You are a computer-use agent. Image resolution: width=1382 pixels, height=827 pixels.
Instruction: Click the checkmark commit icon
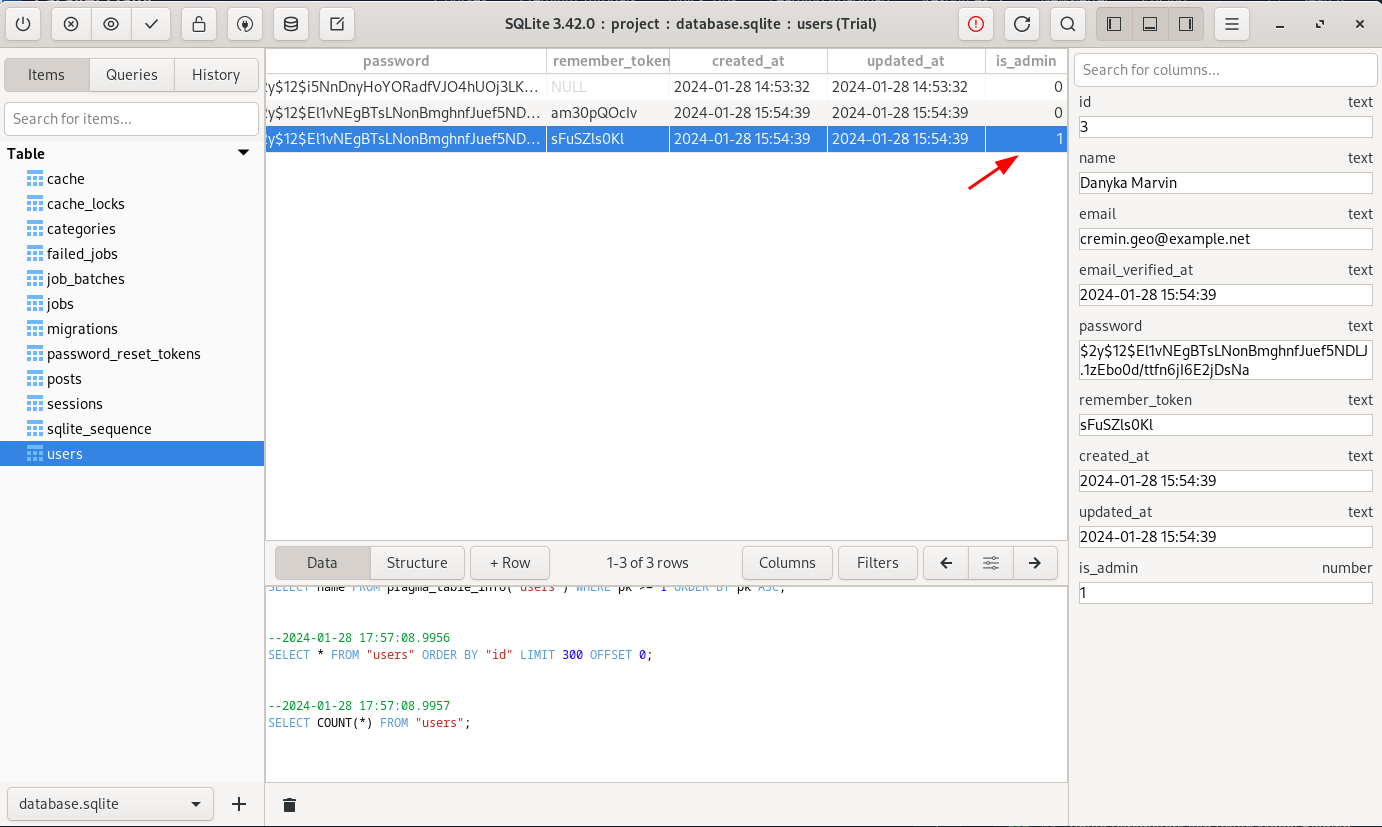[150, 24]
